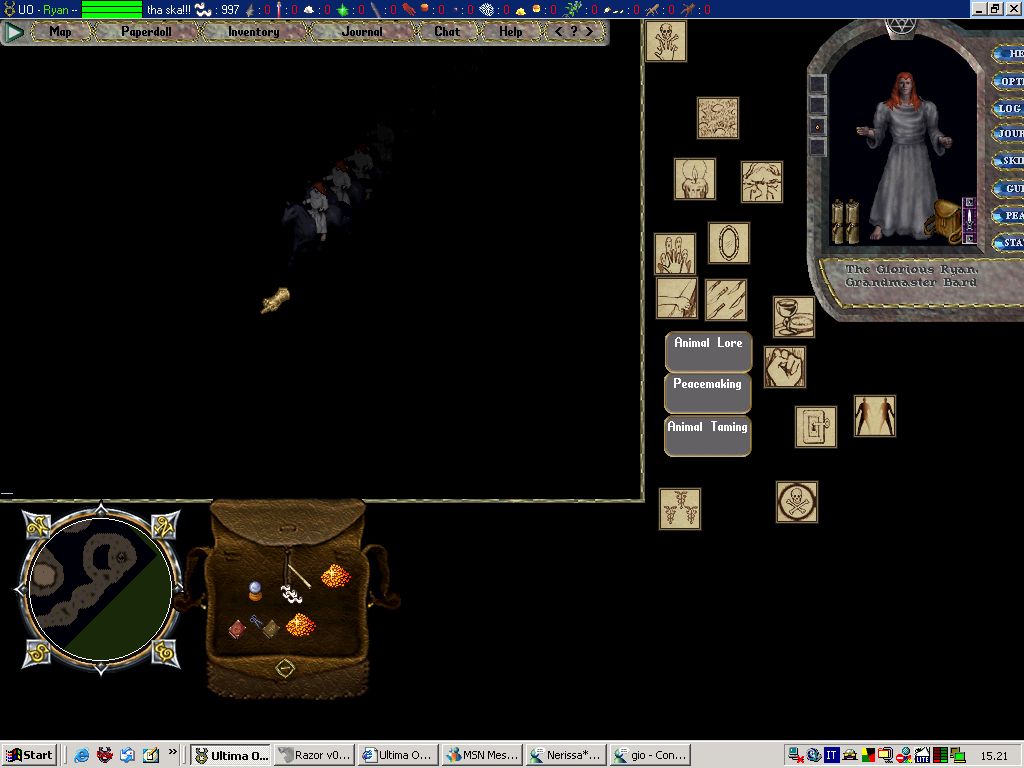
Task: Switch to the Razor taskbar window
Action: [315, 755]
